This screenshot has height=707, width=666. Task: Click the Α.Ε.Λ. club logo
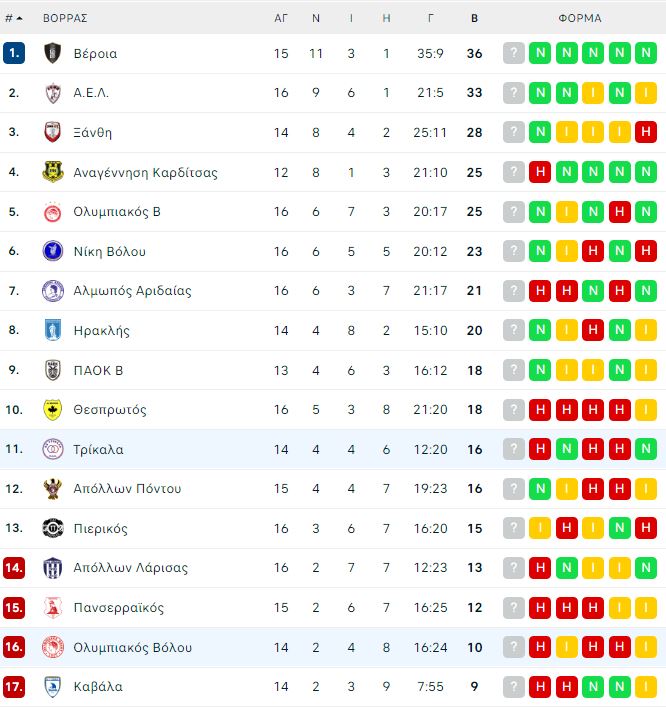[53, 93]
